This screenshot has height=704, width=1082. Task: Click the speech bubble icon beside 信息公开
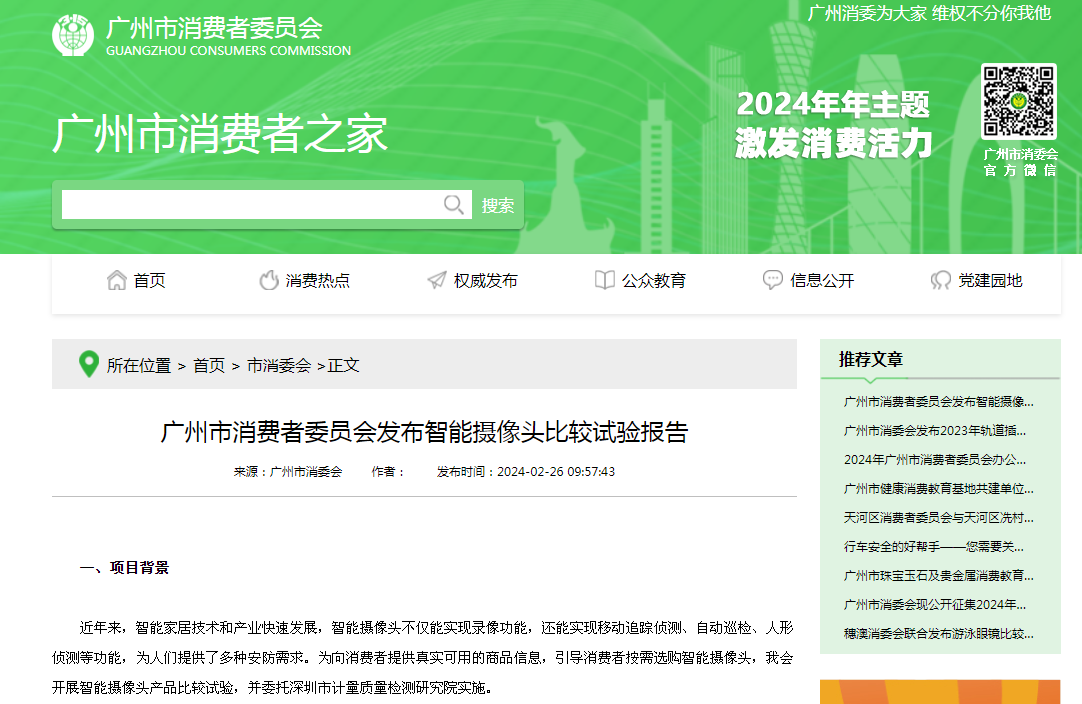pyautogui.click(x=773, y=281)
